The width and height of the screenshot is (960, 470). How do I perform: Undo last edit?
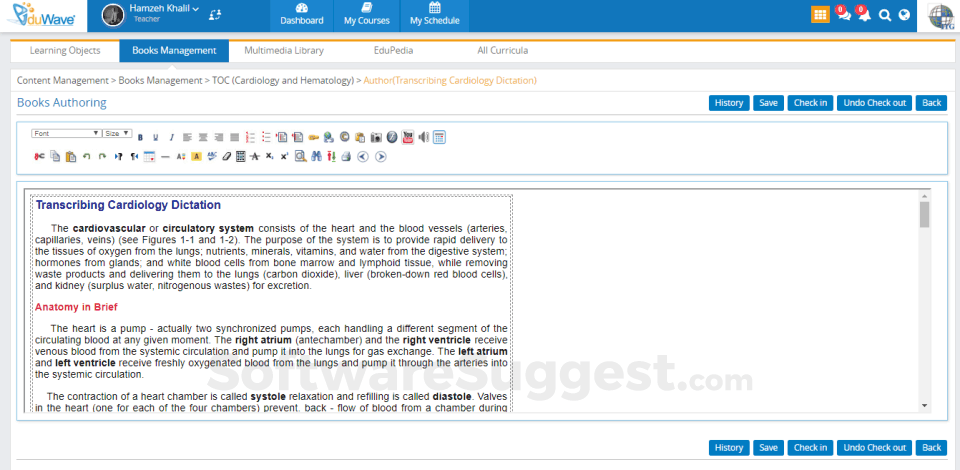87,157
